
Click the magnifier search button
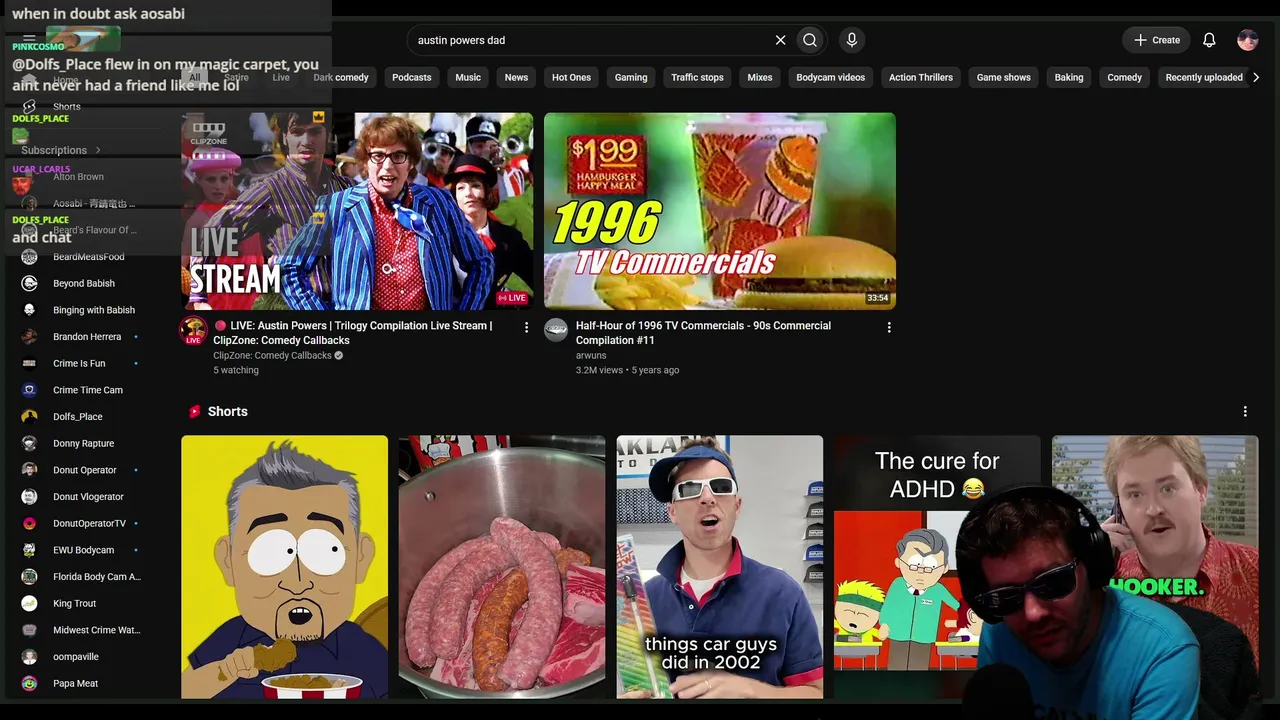810,40
